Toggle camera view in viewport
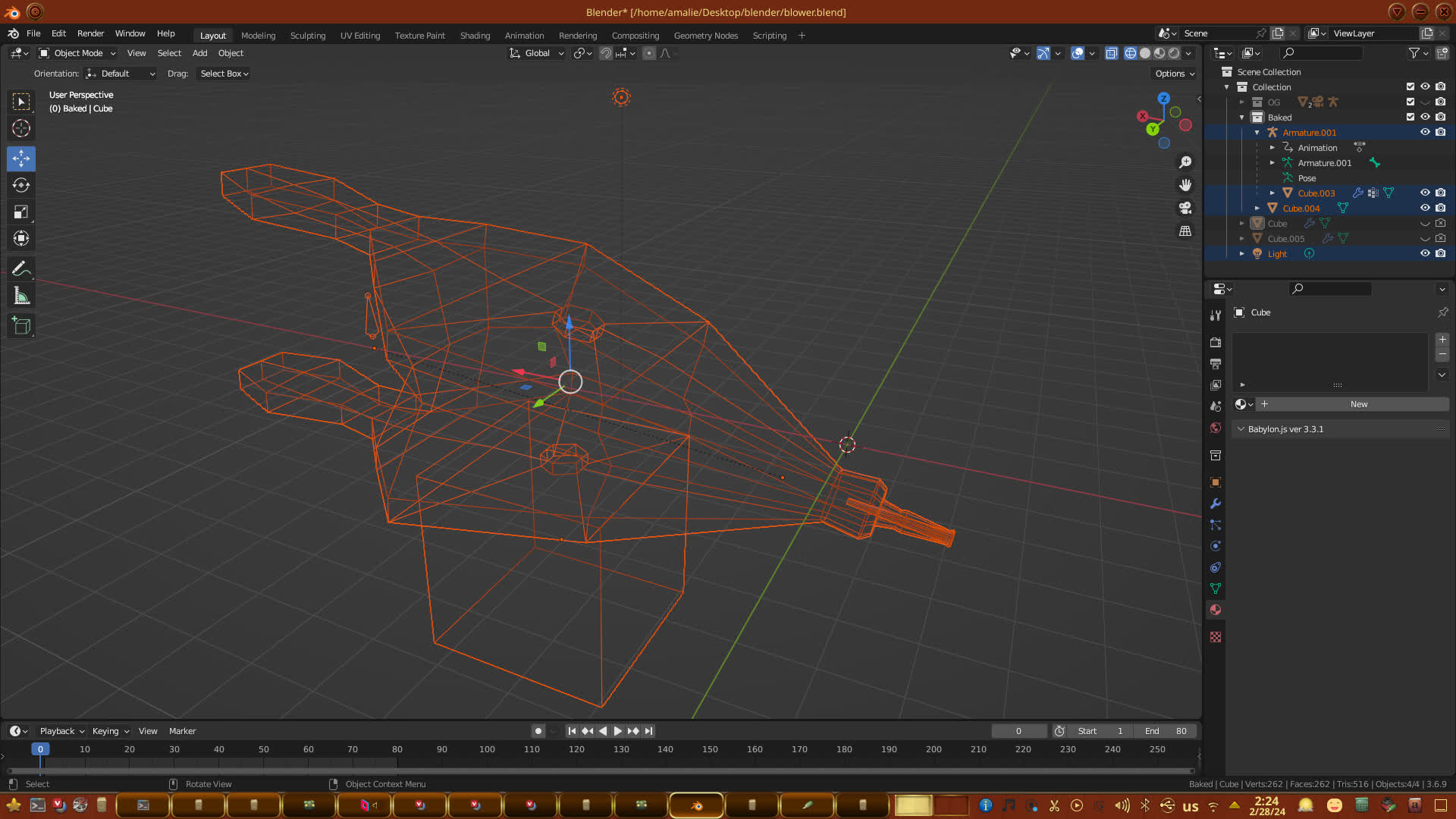 tap(1185, 208)
